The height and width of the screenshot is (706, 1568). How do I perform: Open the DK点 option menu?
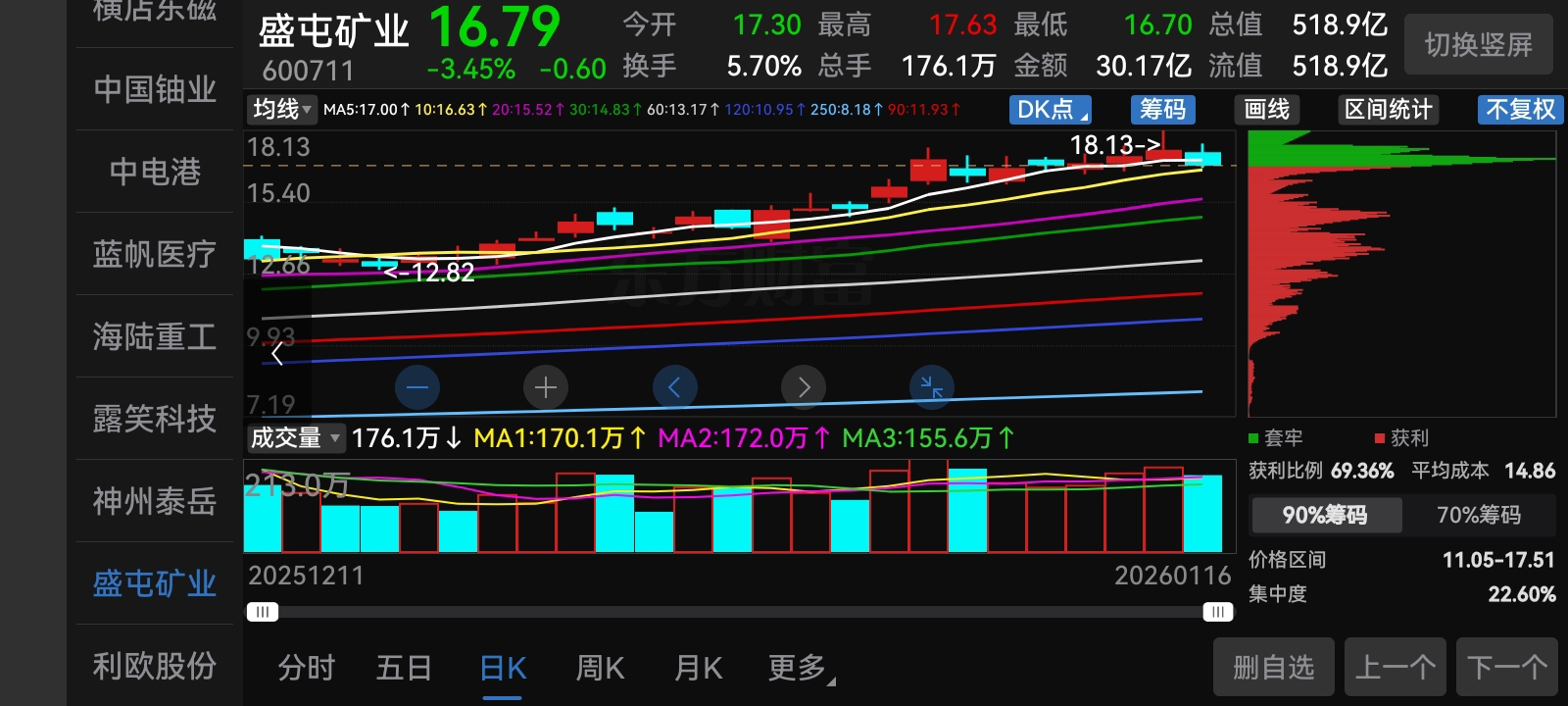[x=1051, y=109]
